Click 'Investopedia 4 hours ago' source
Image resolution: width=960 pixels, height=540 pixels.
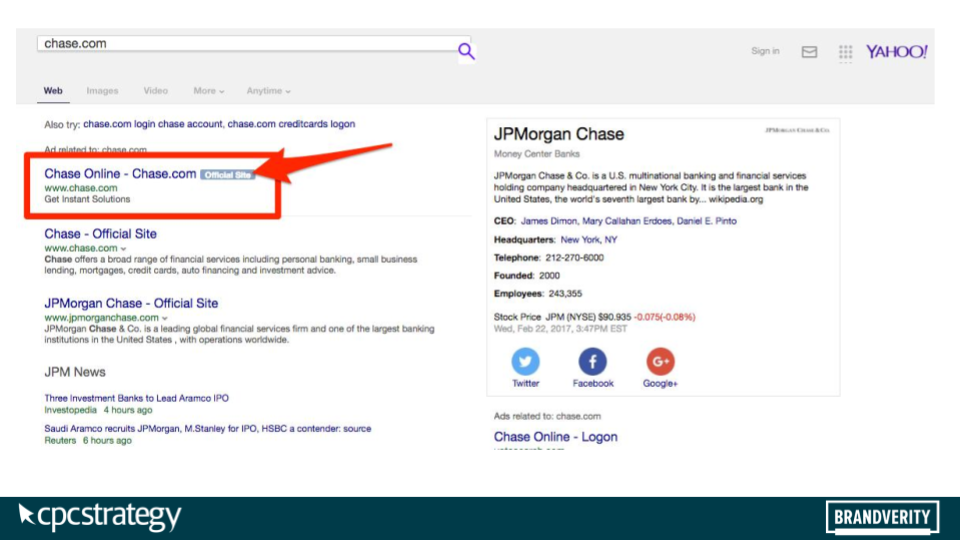(98, 410)
